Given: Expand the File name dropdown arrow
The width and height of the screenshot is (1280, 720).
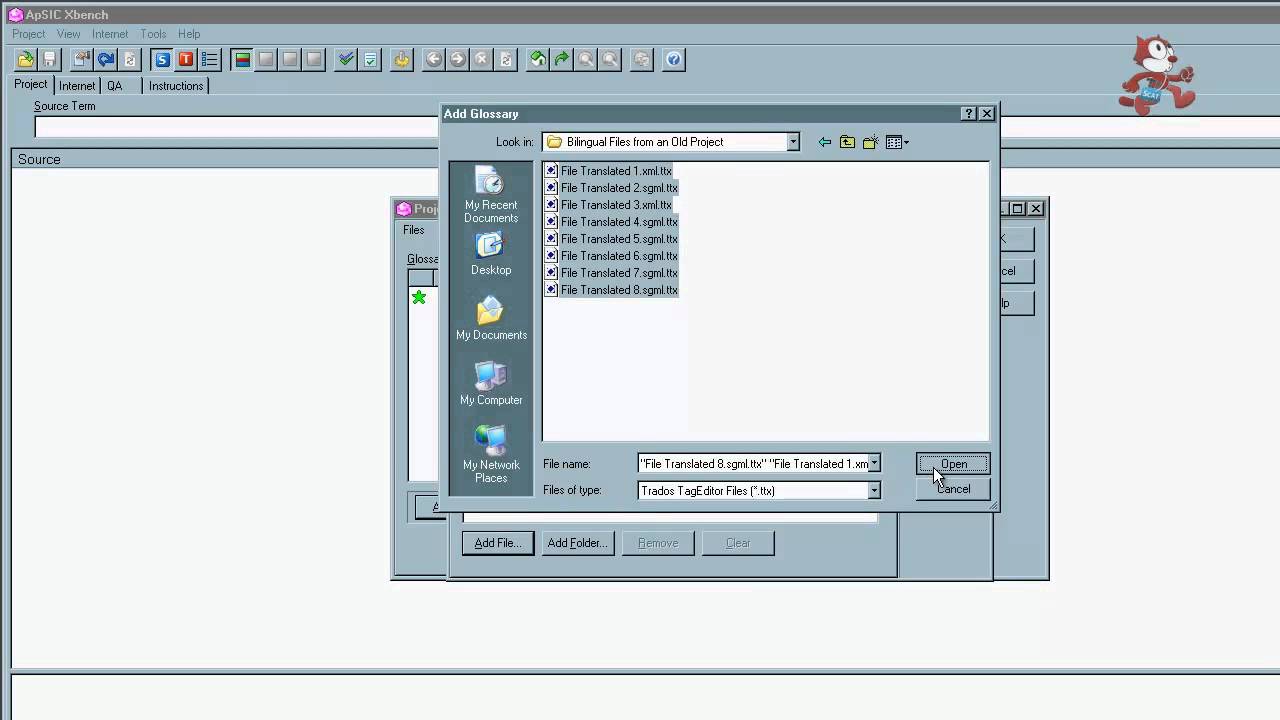Looking at the screenshot, I should [874, 464].
